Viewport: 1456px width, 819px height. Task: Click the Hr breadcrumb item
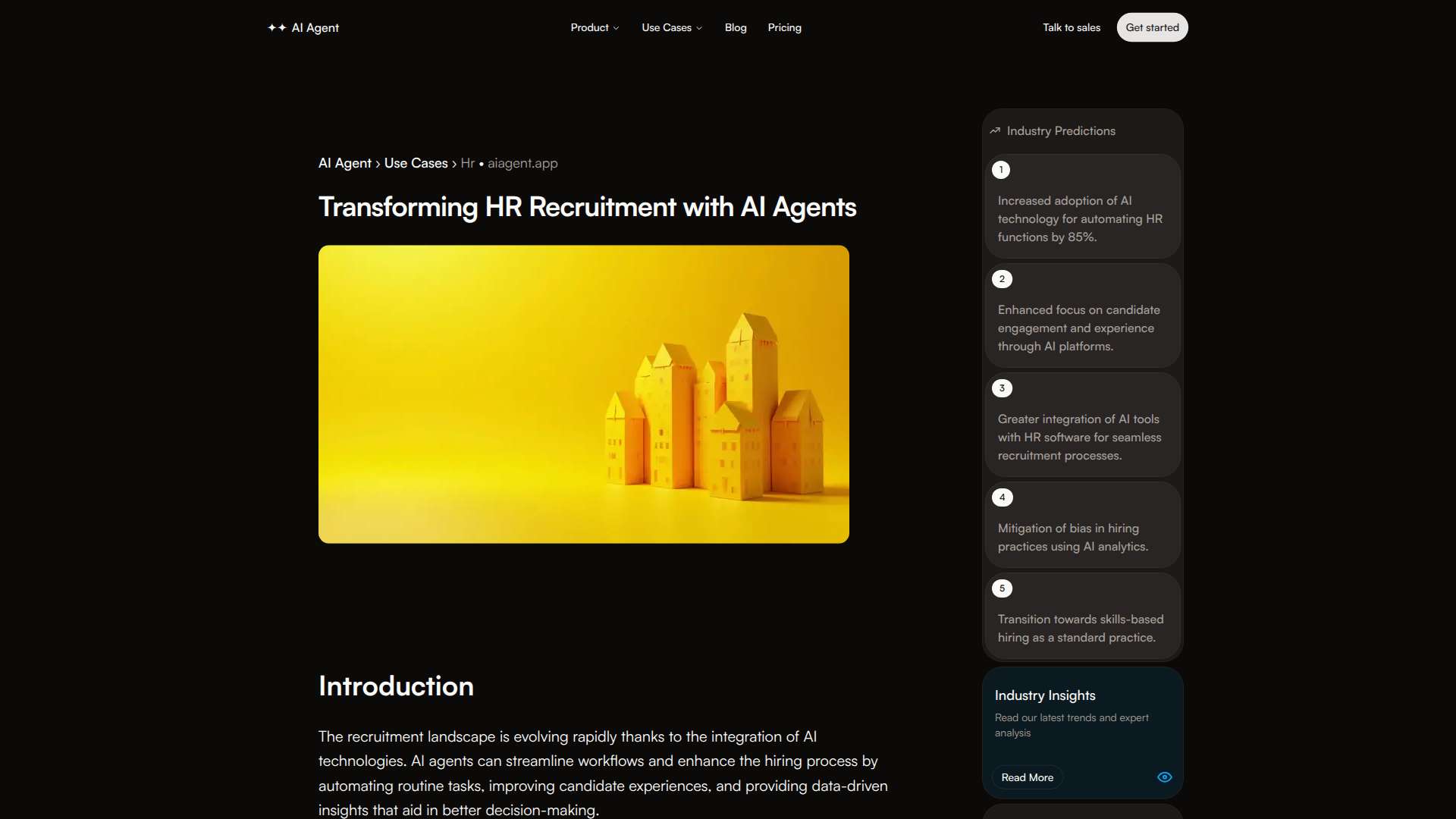(467, 163)
